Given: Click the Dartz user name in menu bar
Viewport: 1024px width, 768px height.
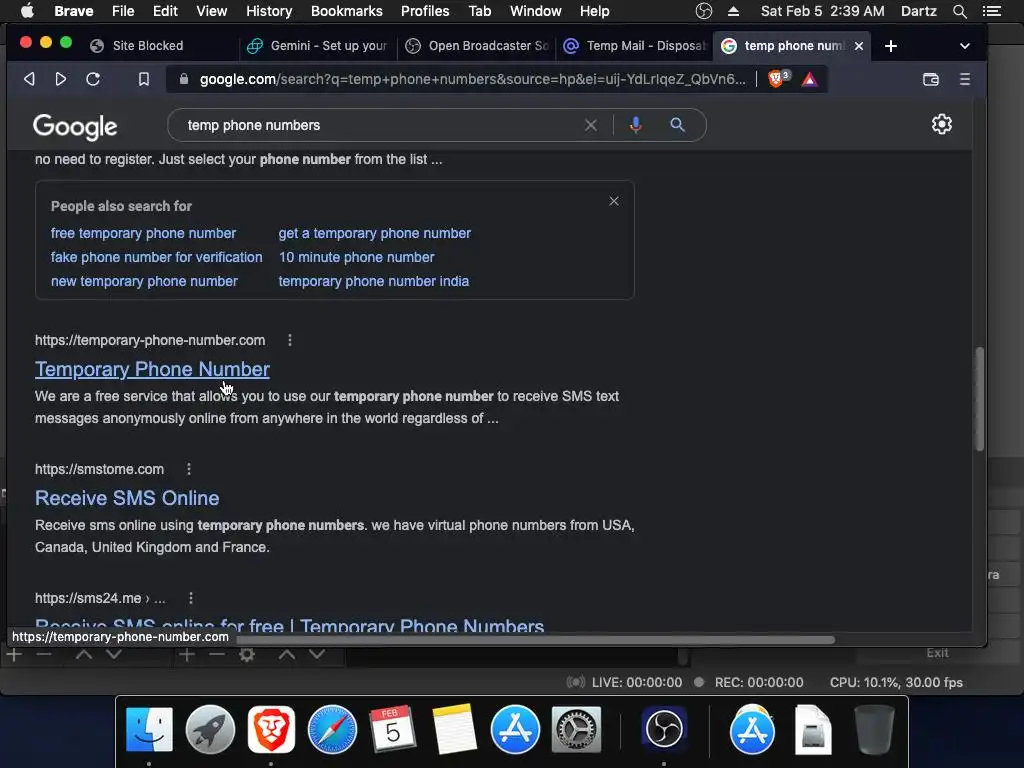Looking at the screenshot, I should click(x=918, y=11).
